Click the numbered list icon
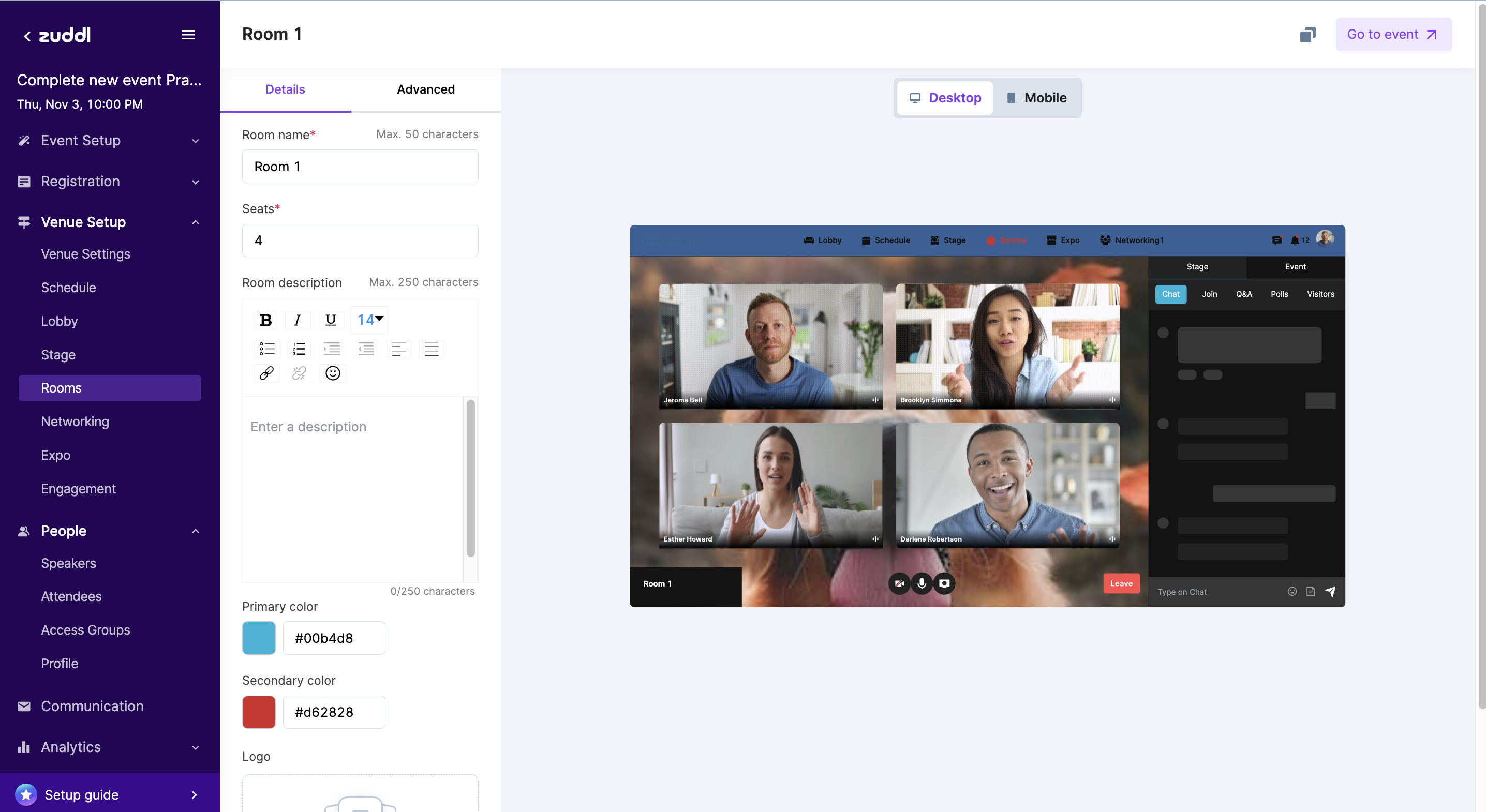The height and width of the screenshot is (812, 1486). click(x=299, y=348)
